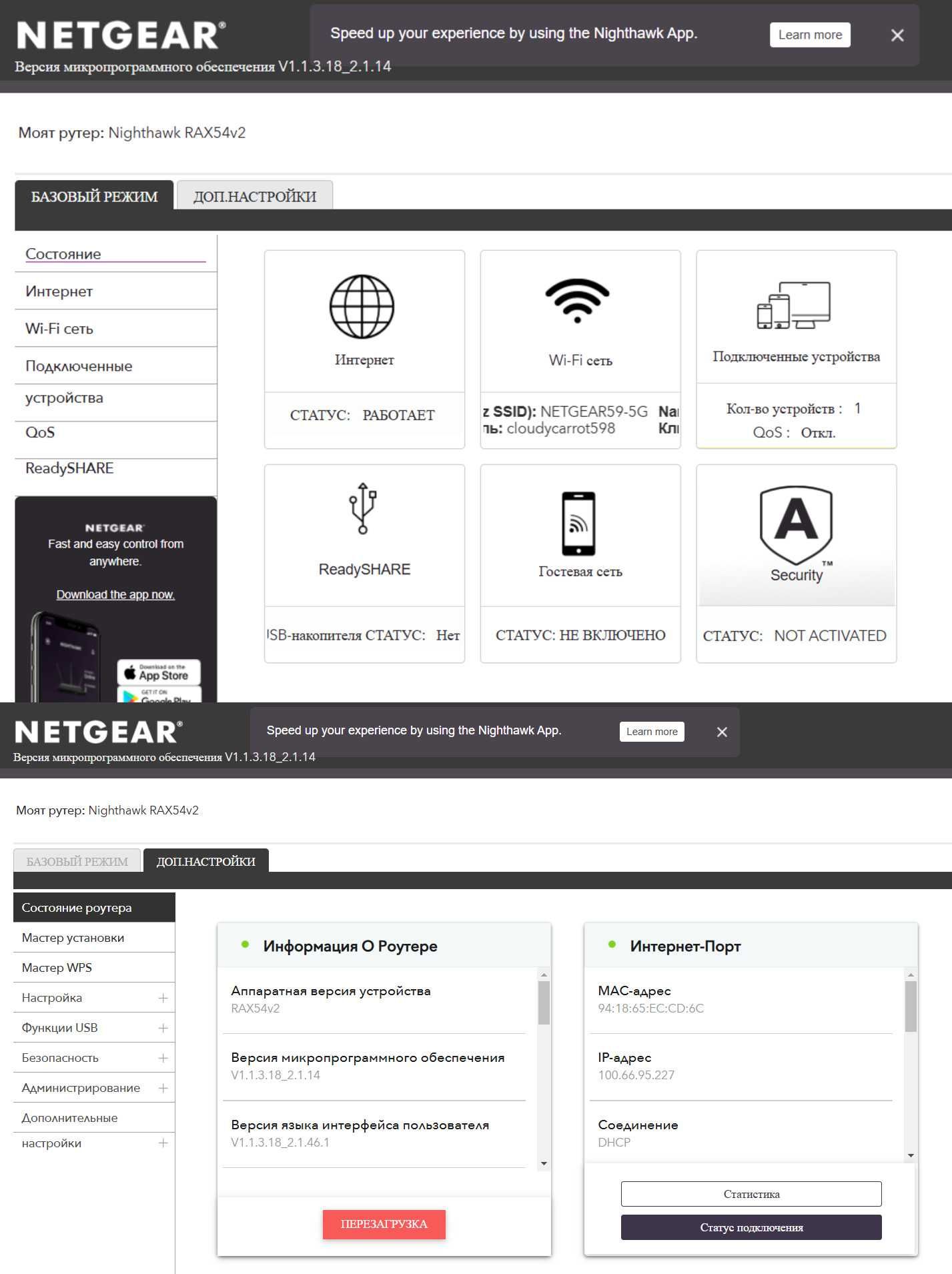Expand the Администрирование section plus icon
This screenshot has height=1274, width=952.
coord(163,1088)
